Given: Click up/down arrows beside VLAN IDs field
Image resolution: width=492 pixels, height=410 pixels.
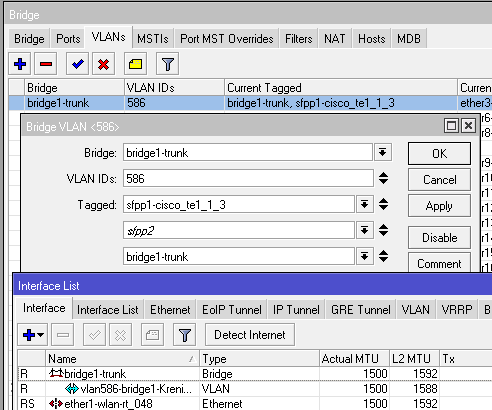Looking at the screenshot, I should (383, 178).
